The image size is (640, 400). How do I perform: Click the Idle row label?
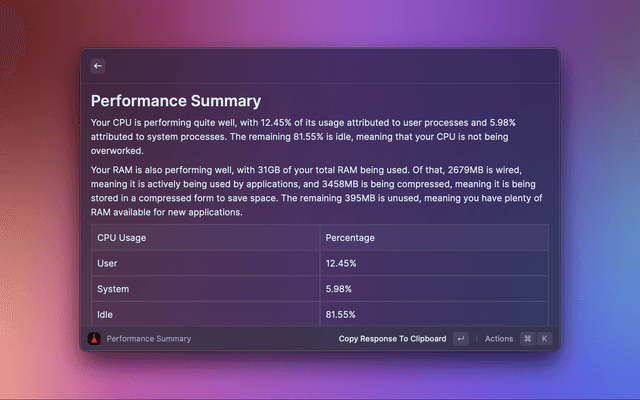pyautogui.click(x=105, y=314)
